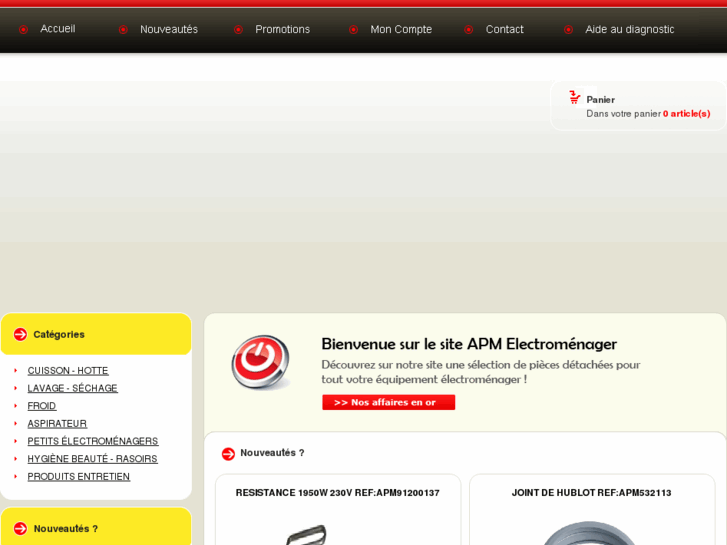
Task: Click red bullet icon beside Mon Compte
Action: coord(353,30)
